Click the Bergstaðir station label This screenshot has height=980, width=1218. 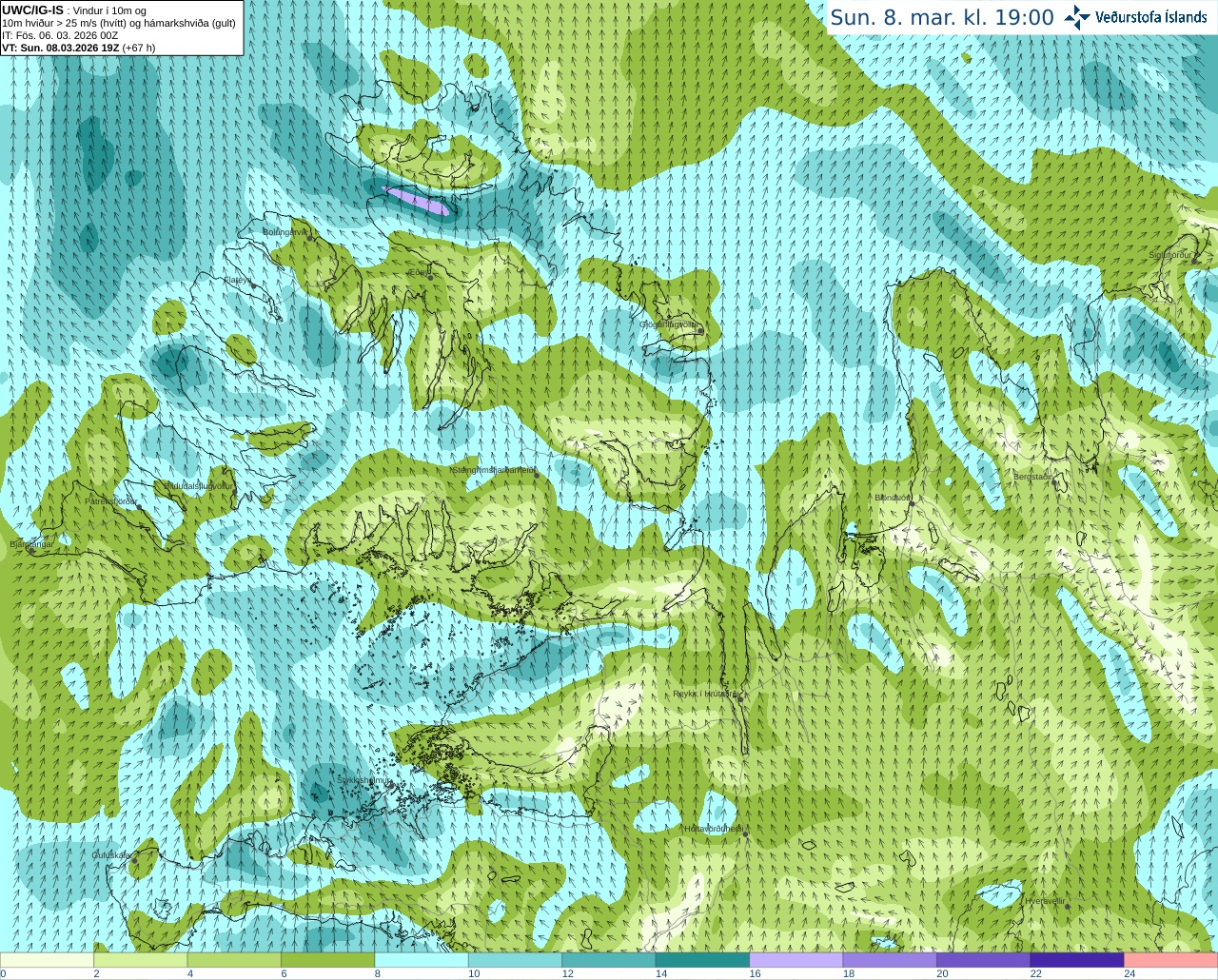pos(1032,477)
